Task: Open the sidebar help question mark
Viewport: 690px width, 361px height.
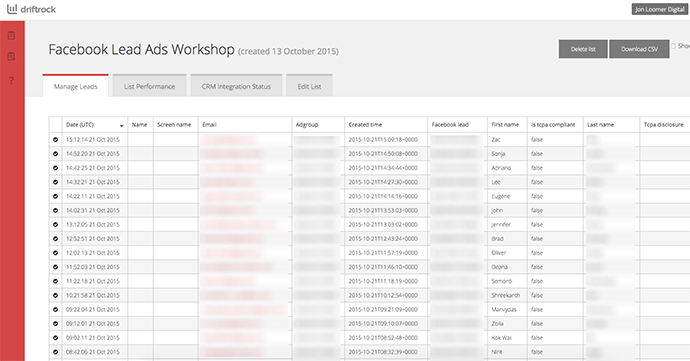Action: tap(11, 81)
